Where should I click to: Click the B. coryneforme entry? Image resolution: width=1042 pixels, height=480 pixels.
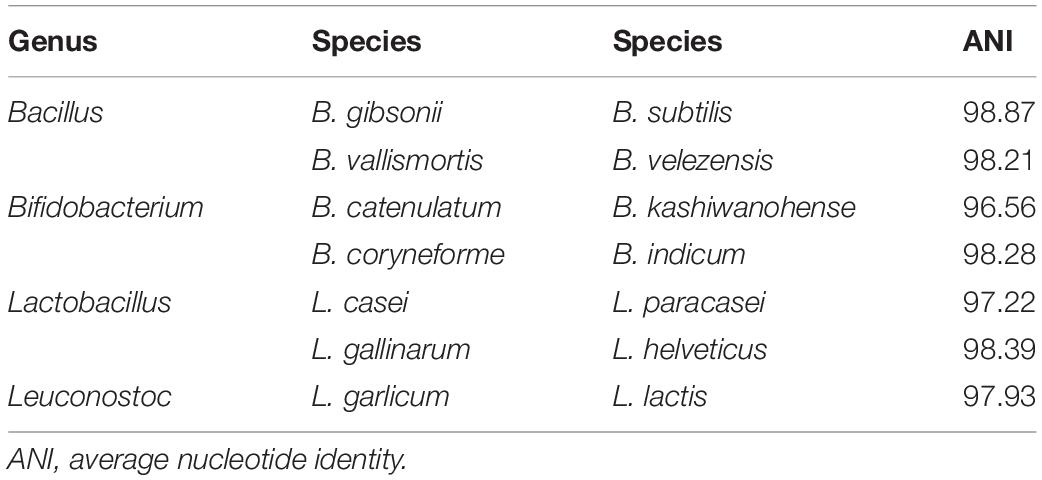point(408,256)
